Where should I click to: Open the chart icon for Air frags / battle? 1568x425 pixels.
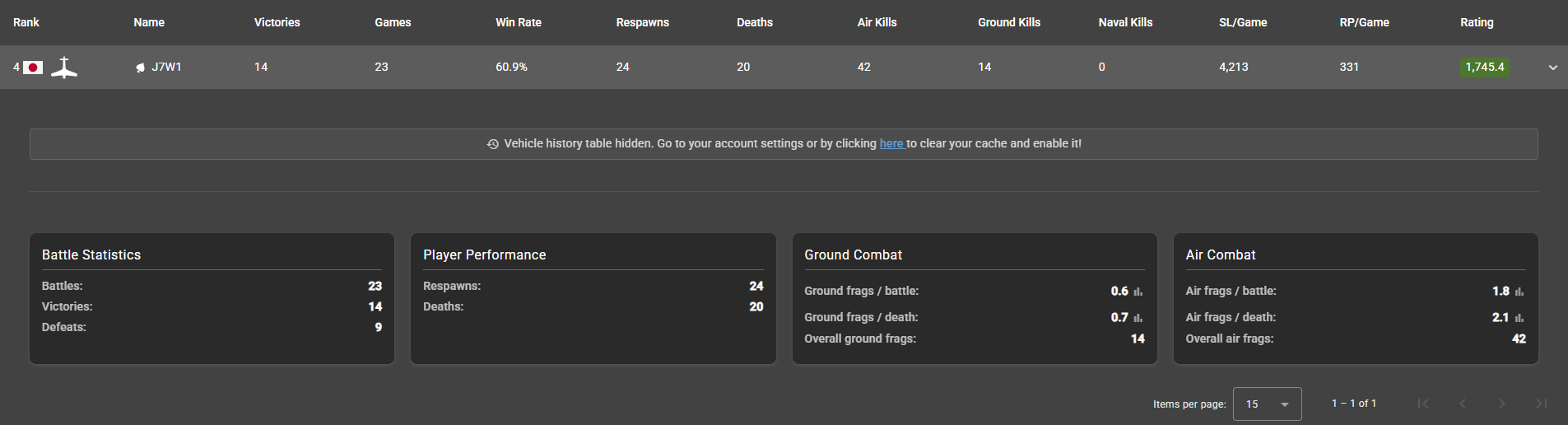tap(1519, 292)
